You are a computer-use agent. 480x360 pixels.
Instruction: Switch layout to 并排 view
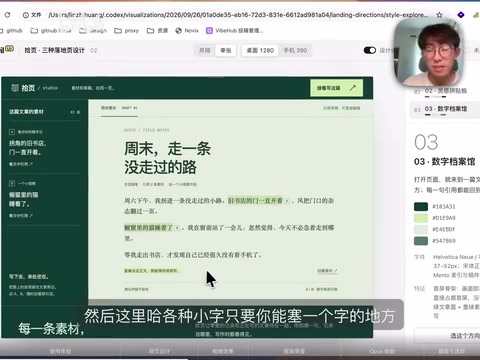205,50
